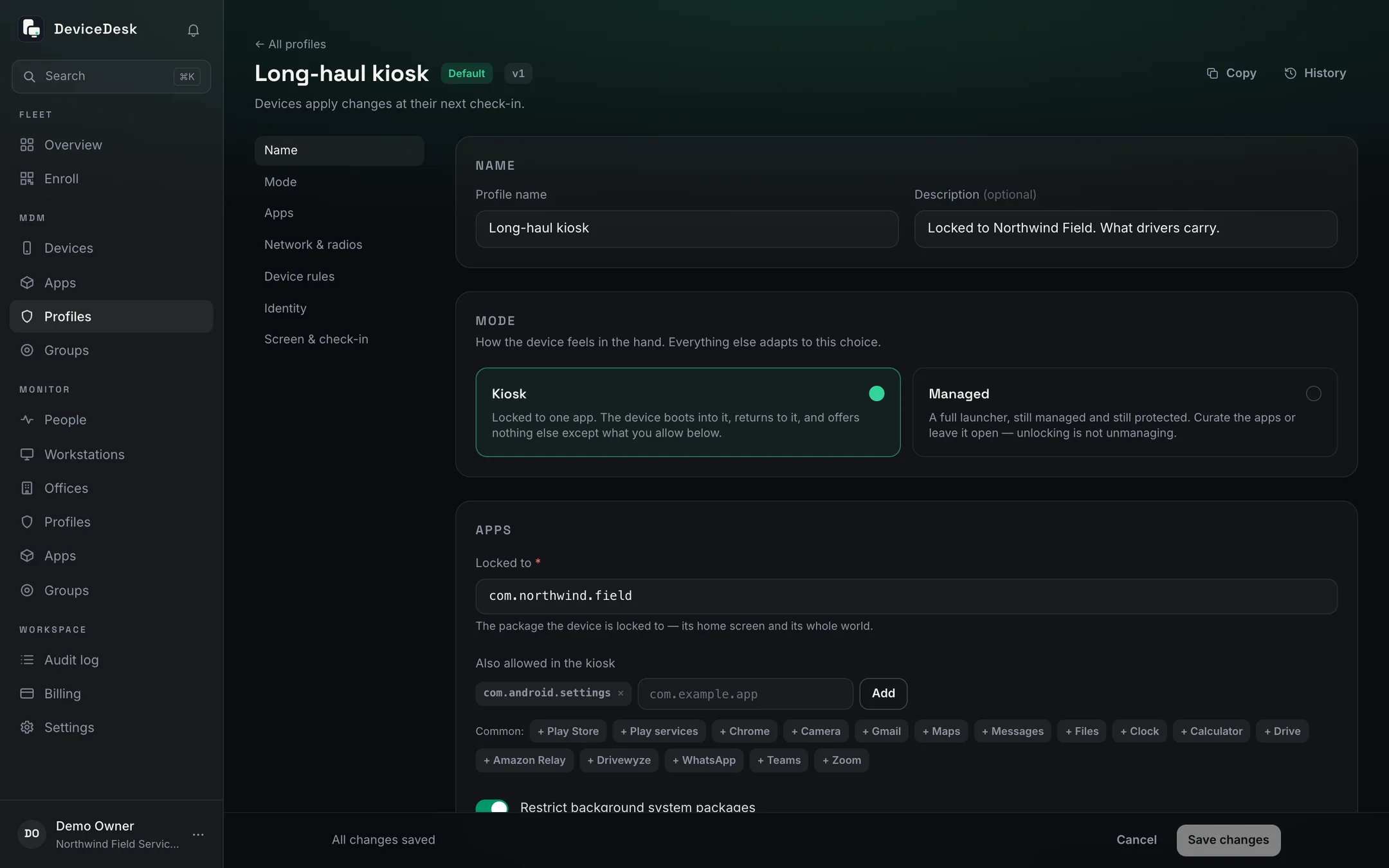The width and height of the screenshot is (1389, 868).
Task: Add Clock common app
Action: (1139, 731)
